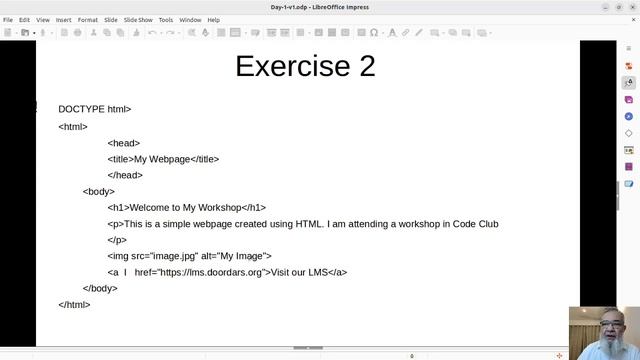
Task: Open the sidebar Styles deck
Action: 629,83
